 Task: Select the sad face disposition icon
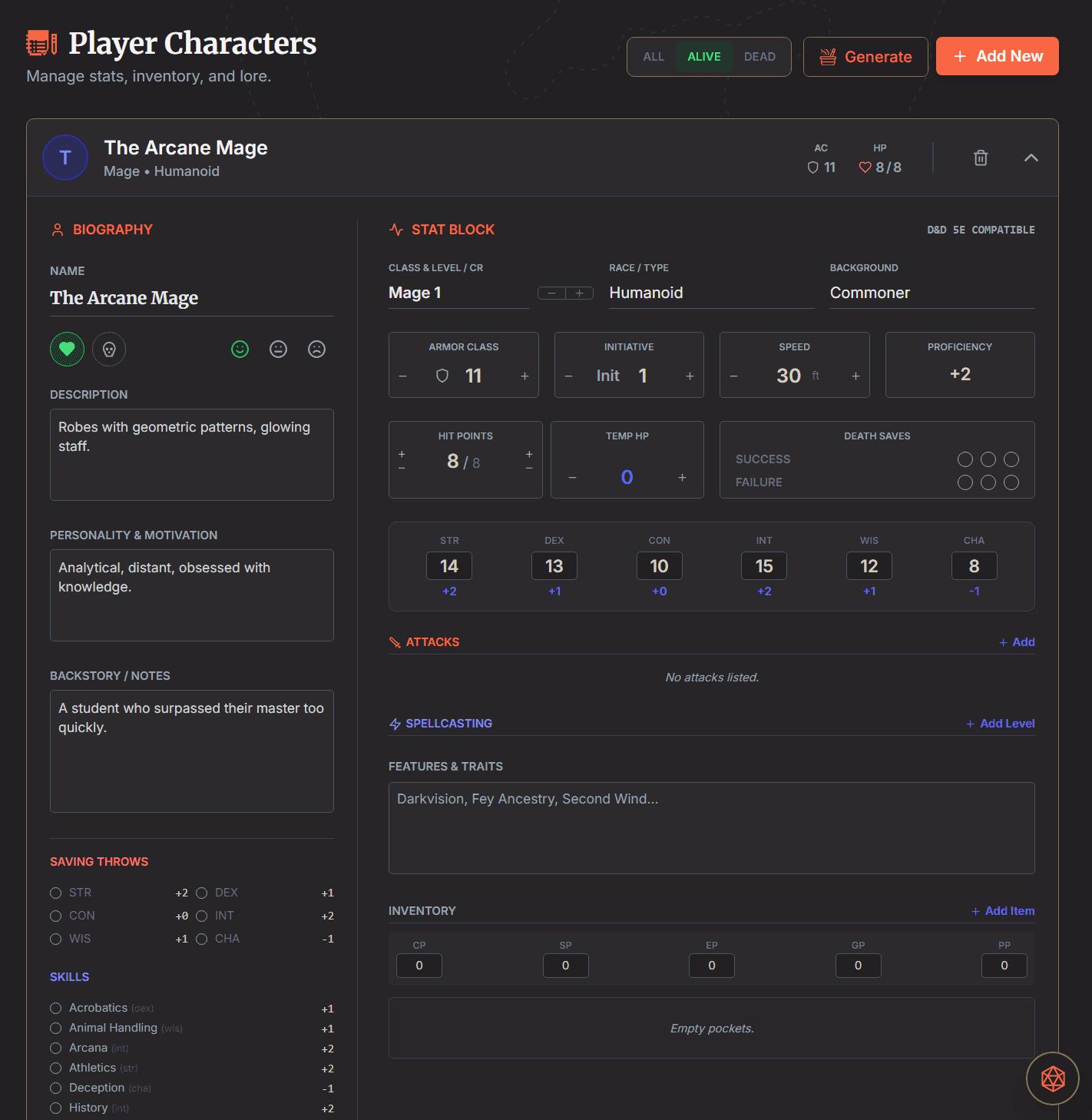(x=317, y=350)
